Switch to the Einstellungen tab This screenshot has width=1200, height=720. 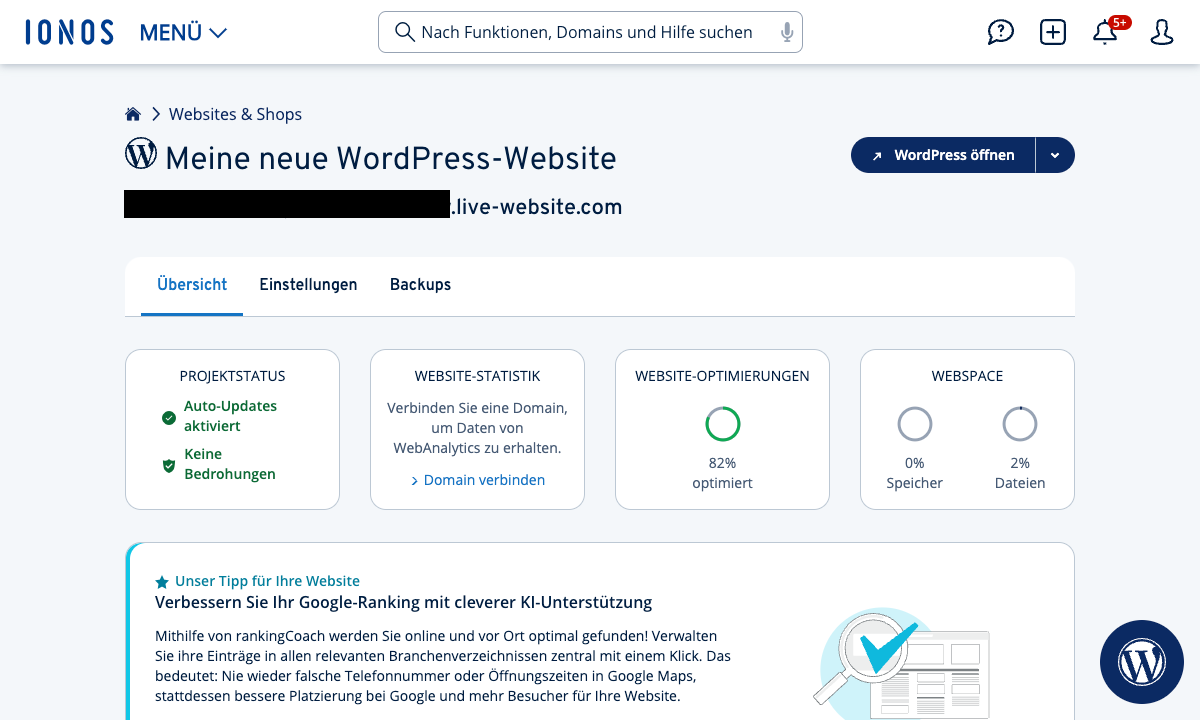(x=308, y=285)
